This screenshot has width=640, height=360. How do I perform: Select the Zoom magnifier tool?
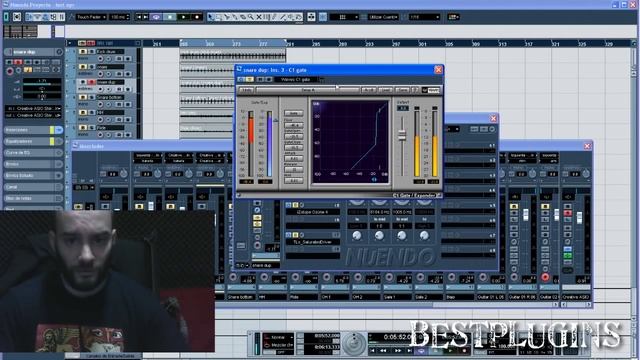(251, 17)
